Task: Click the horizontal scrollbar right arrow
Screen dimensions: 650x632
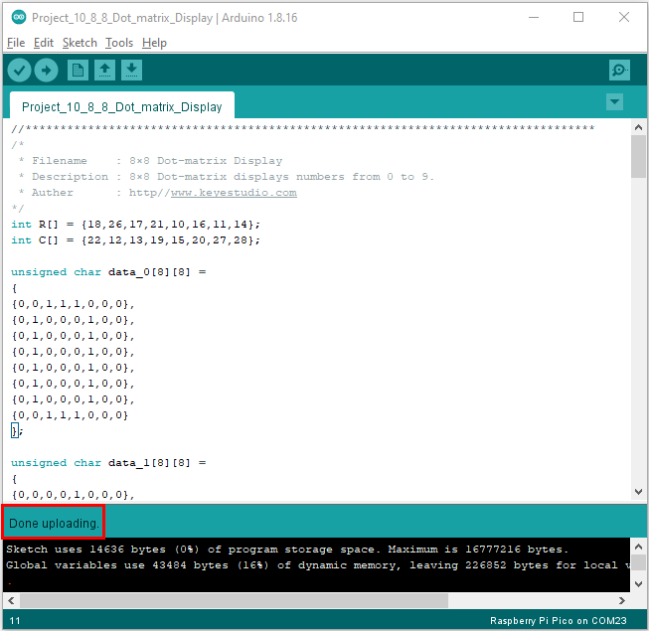Action: tap(621, 601)
